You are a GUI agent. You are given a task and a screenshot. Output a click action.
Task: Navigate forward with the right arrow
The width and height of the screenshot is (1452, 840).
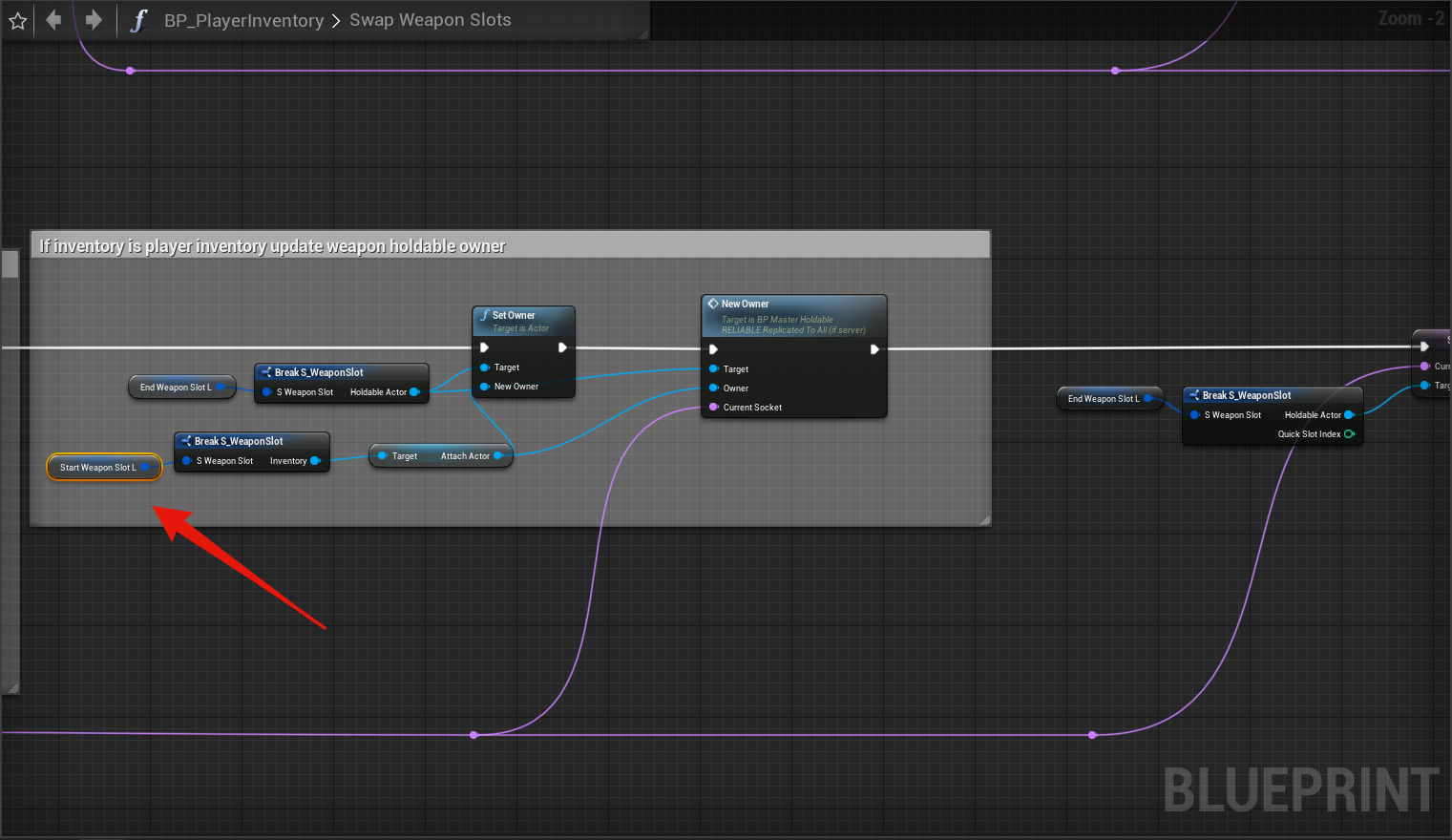94,20
